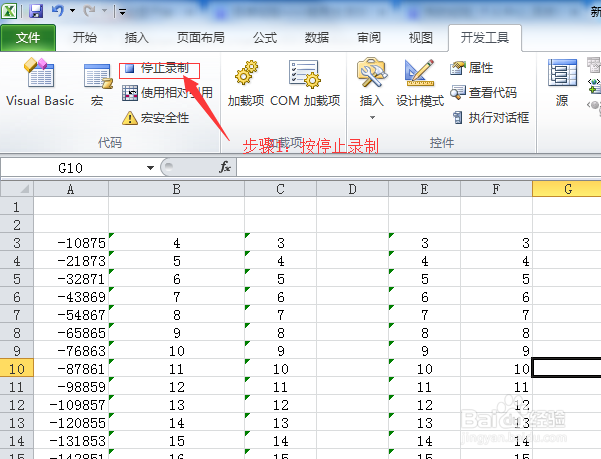Click cell containing -10875
Viewport: 601px width, 459px height.
click(x=71, y=243)
